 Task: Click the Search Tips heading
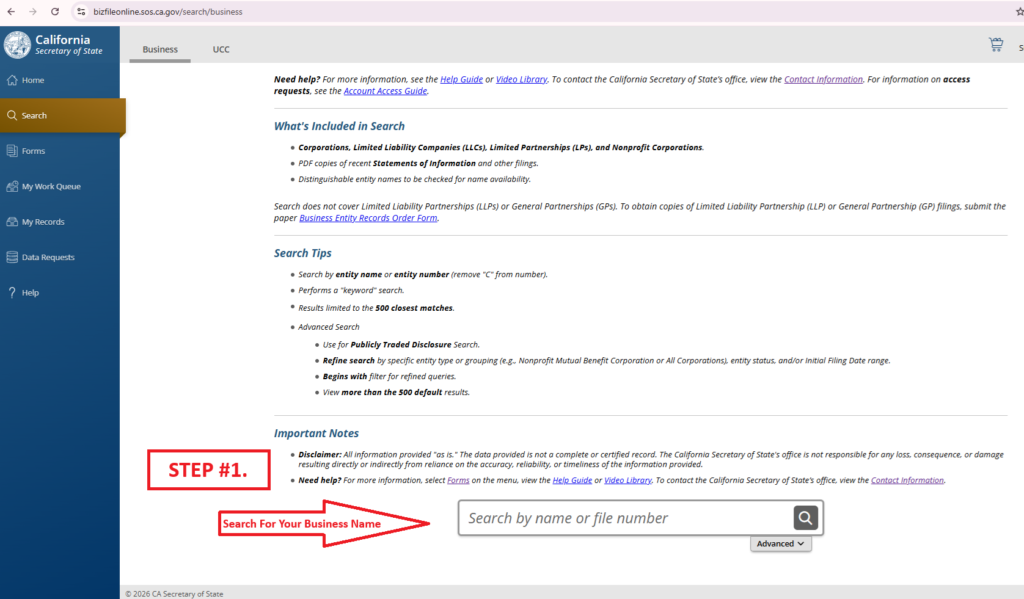coord(302,253)
